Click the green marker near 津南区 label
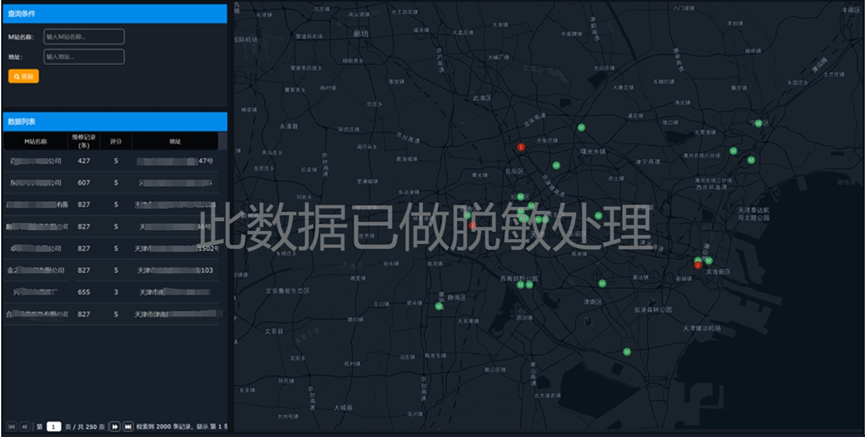865x437 pixels. pos(602,284)
